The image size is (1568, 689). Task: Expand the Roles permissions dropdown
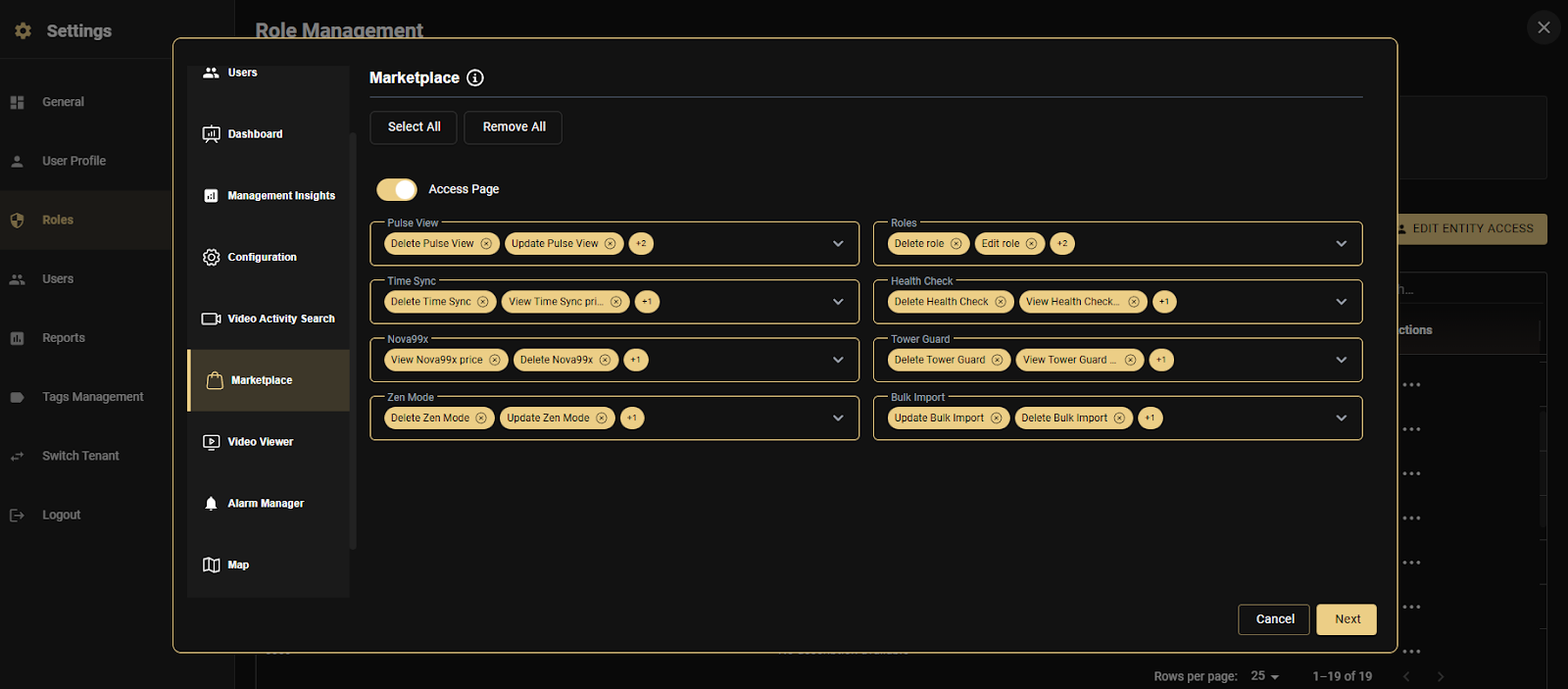pyautogui.click(x=1341, y=244)
